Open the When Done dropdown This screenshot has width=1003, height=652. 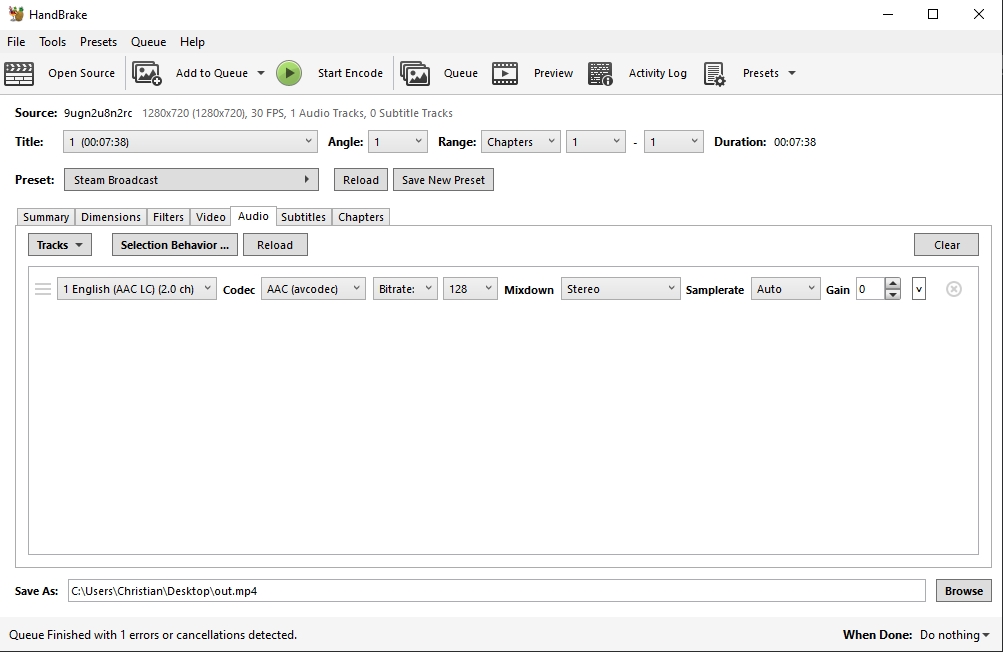954,635
